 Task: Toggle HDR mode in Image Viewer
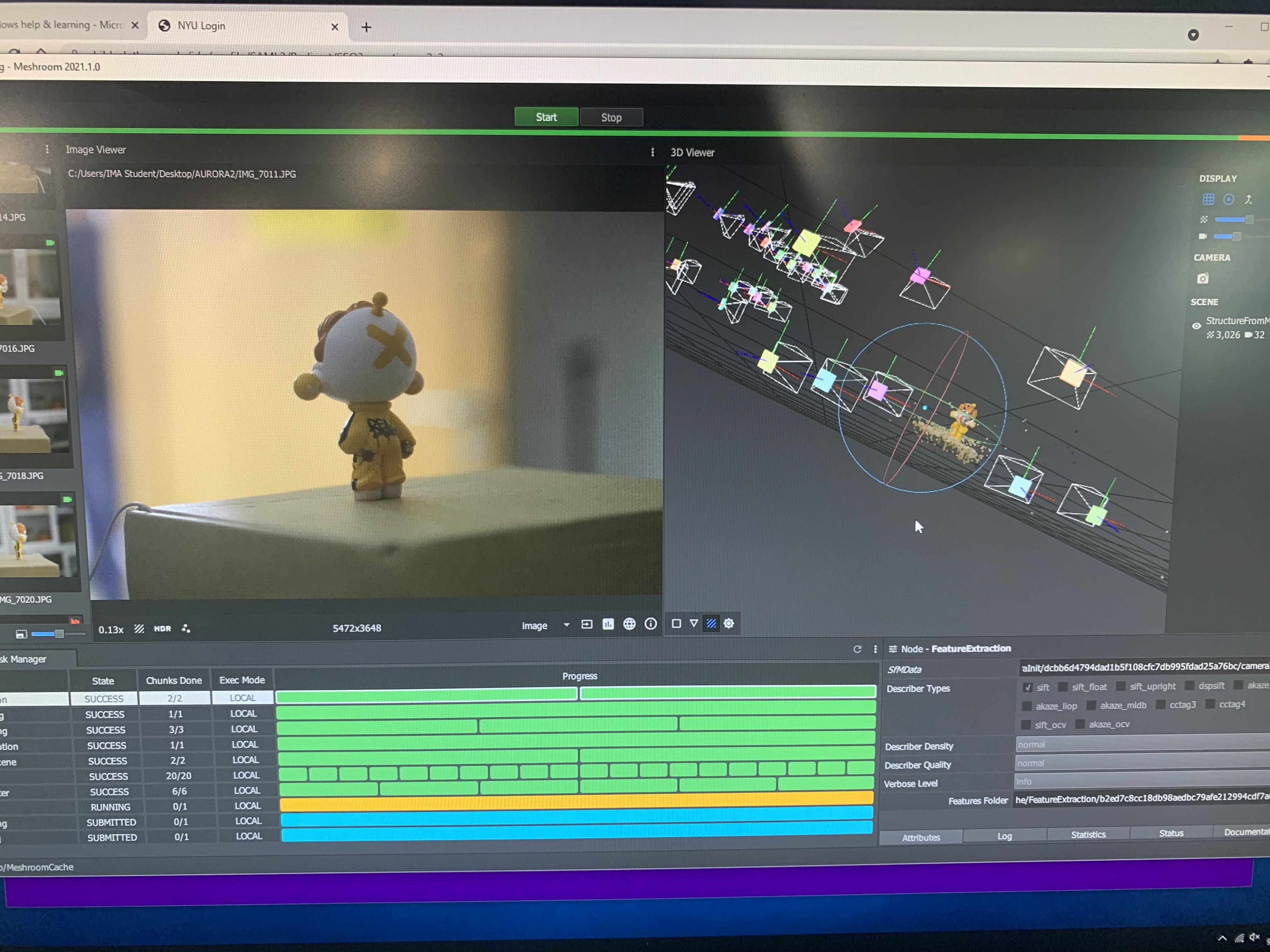pos(163,628)
